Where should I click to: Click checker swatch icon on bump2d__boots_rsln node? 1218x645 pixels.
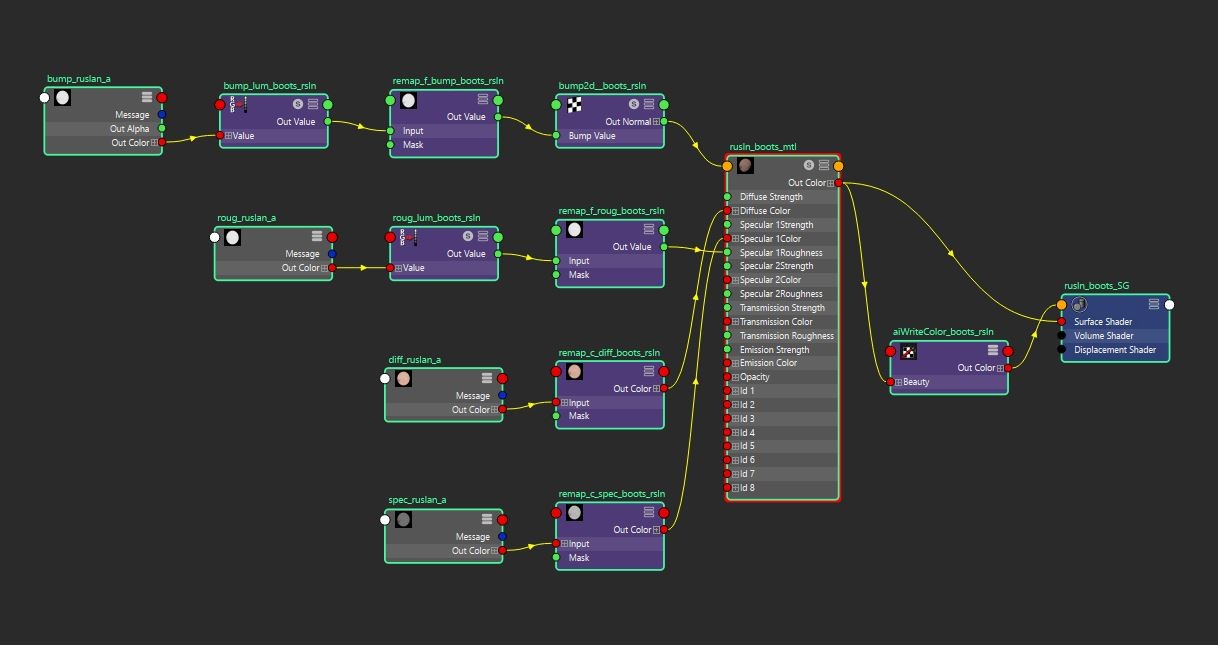point(574,104)
